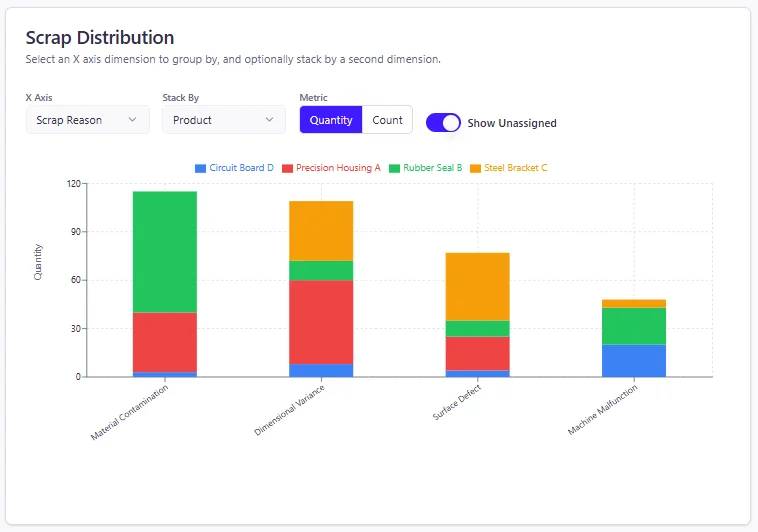
Task: Select the Quantity metric button
Action: [x=331, y=120]
